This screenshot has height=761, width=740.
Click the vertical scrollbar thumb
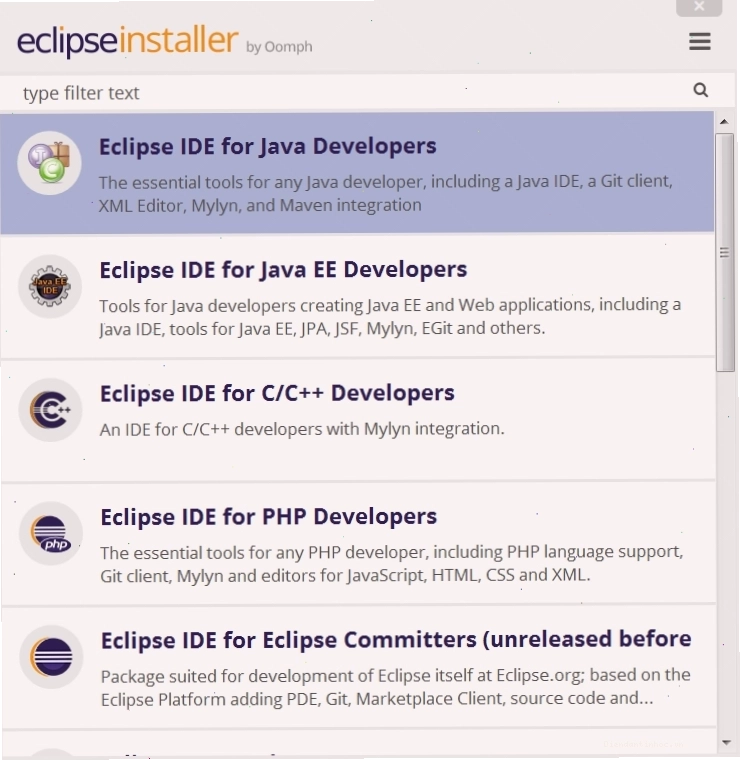725,252
